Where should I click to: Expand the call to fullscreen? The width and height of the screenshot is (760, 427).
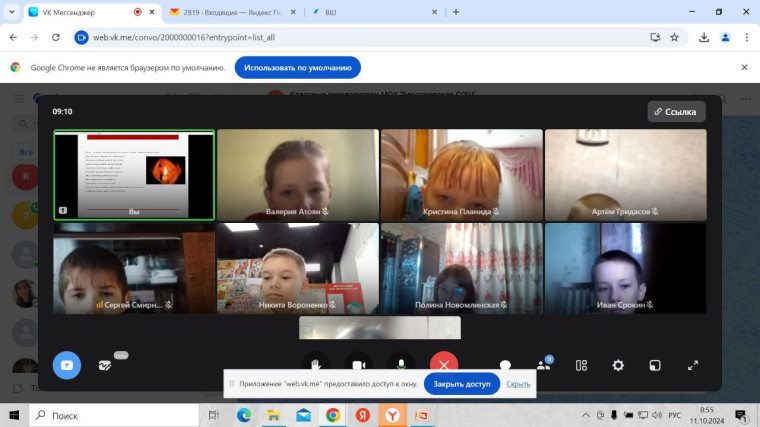[693, 365]
